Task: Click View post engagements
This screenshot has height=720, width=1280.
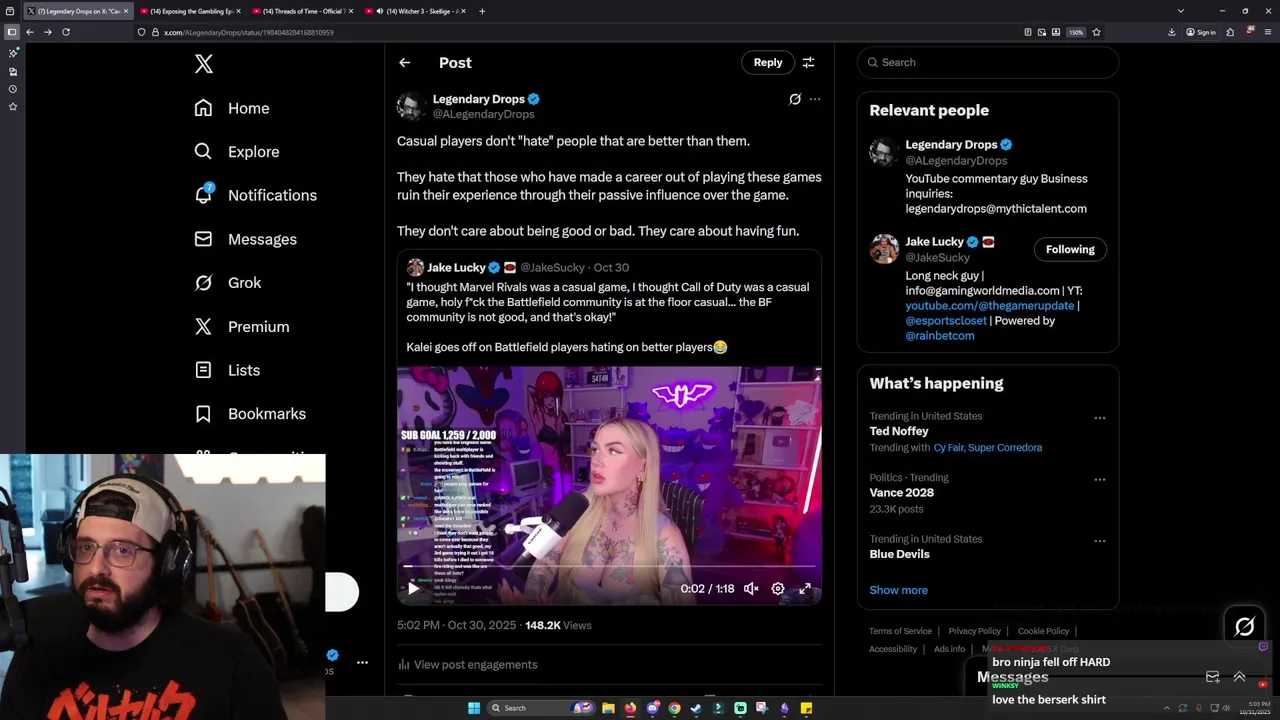Action: click(x=467, y=665)
